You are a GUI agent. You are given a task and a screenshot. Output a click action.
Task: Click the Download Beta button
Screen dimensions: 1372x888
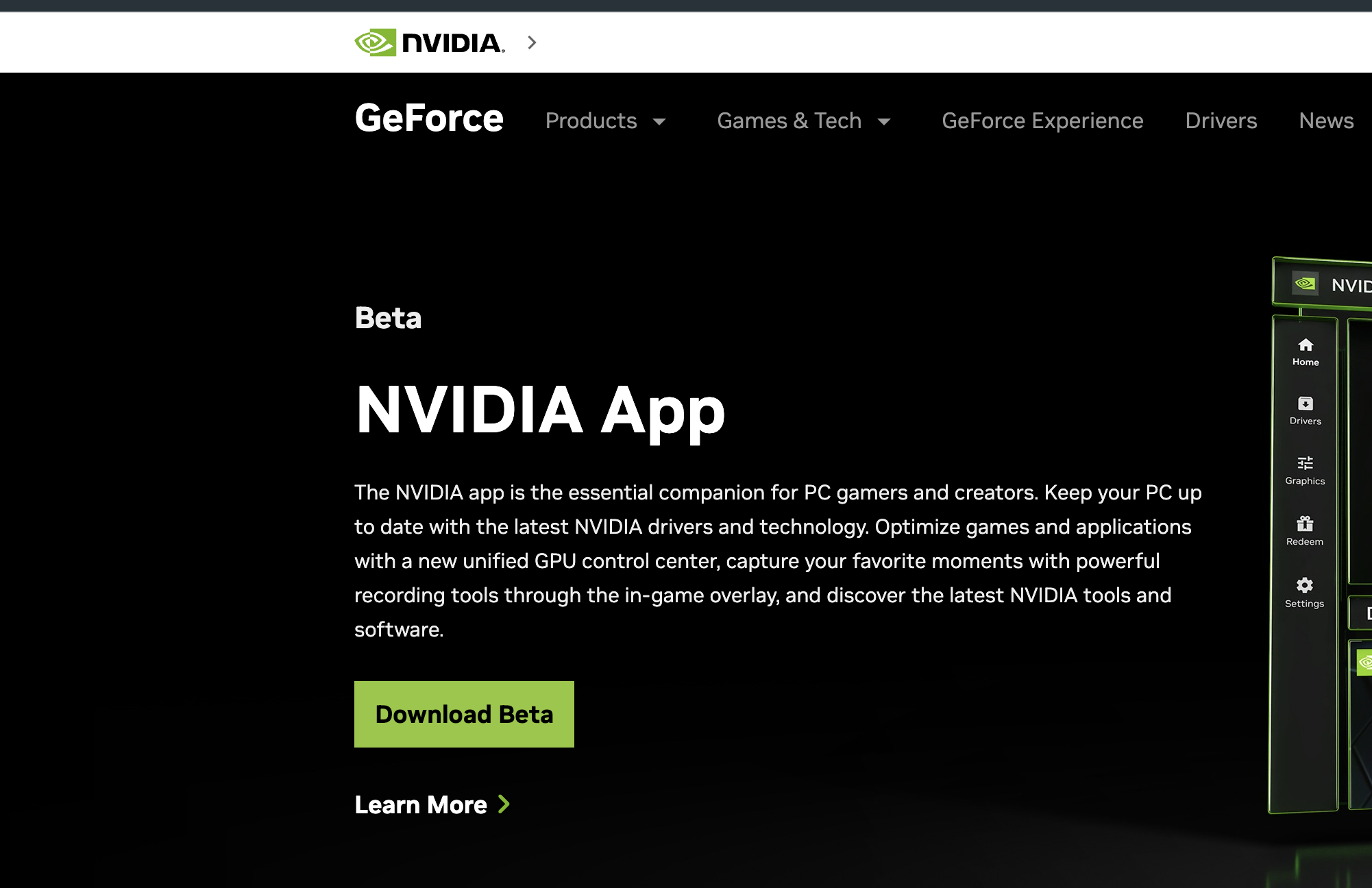tap(464, 714)
